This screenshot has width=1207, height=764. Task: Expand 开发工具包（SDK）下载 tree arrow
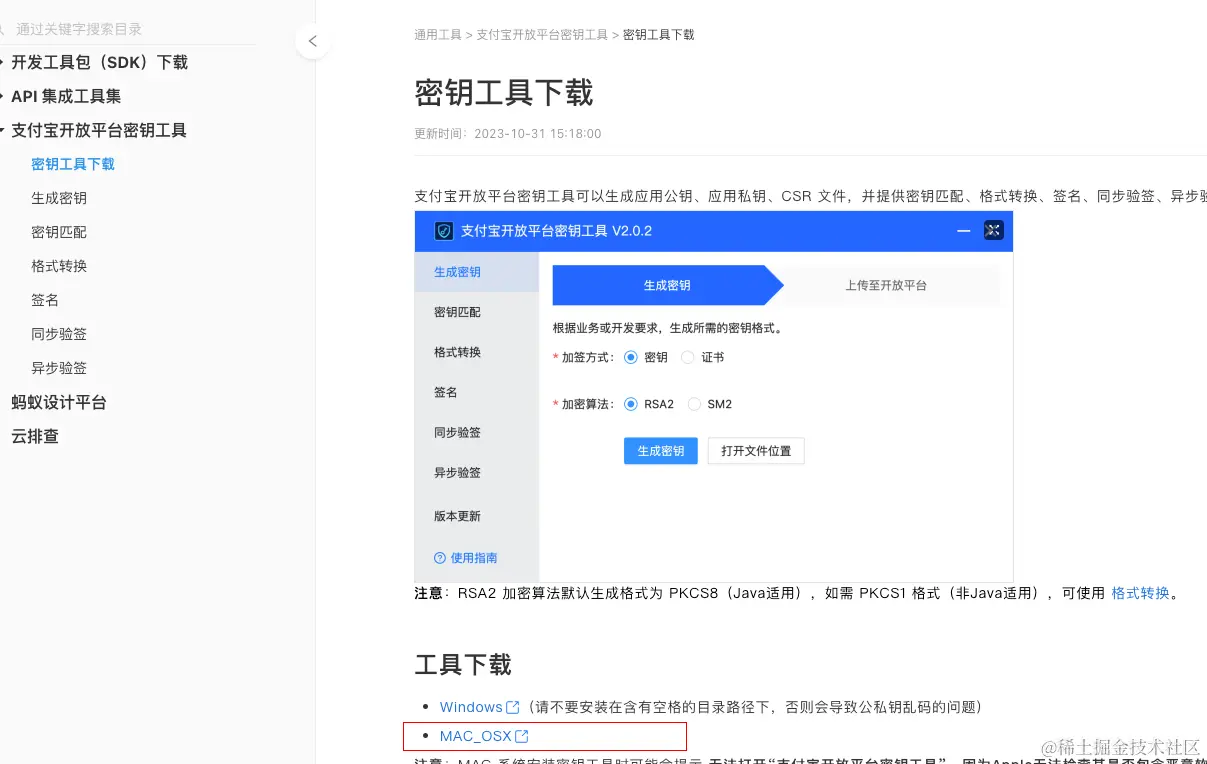(x=3, y=62)
